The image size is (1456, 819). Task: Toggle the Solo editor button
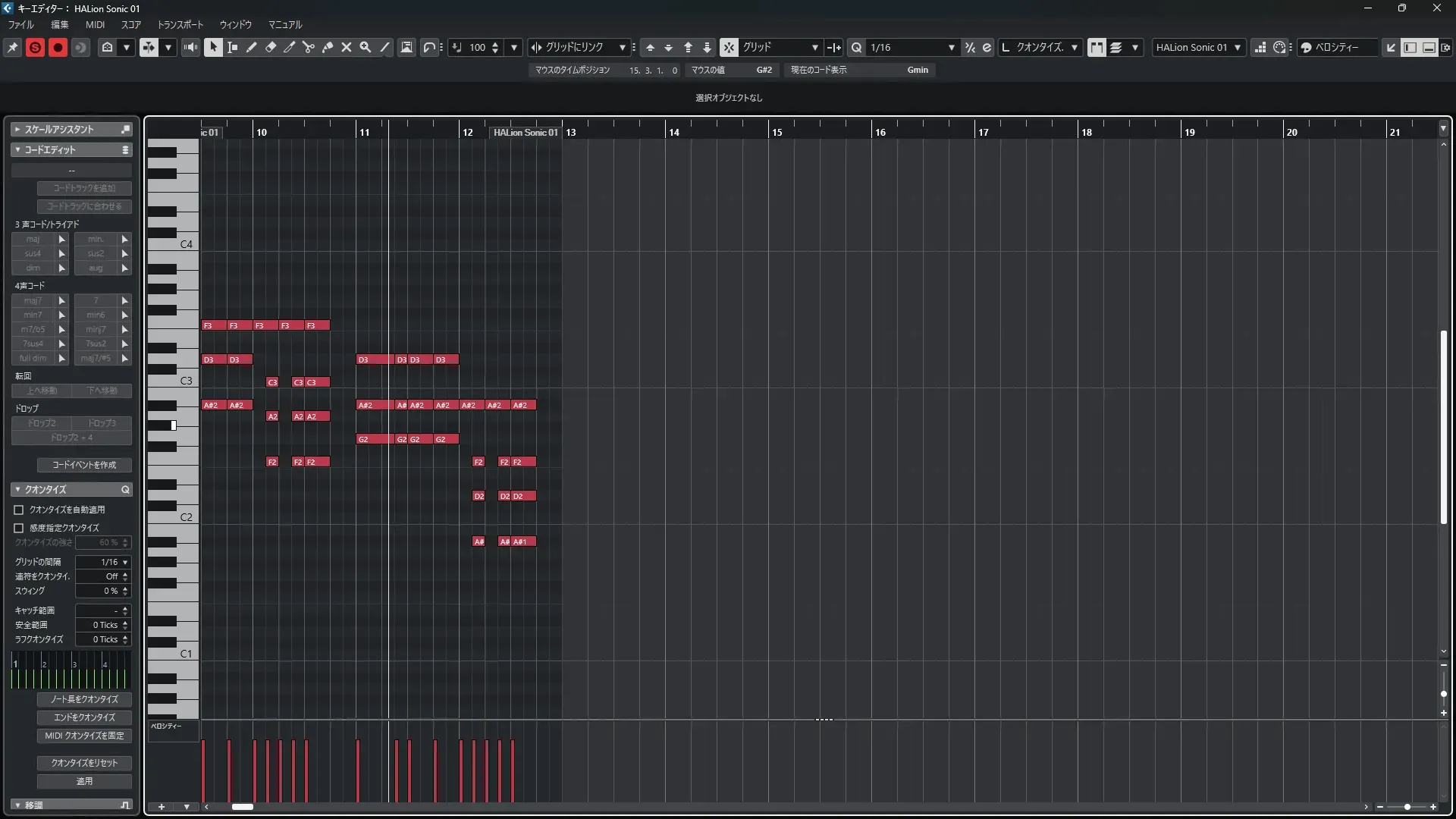pos(35,47)
